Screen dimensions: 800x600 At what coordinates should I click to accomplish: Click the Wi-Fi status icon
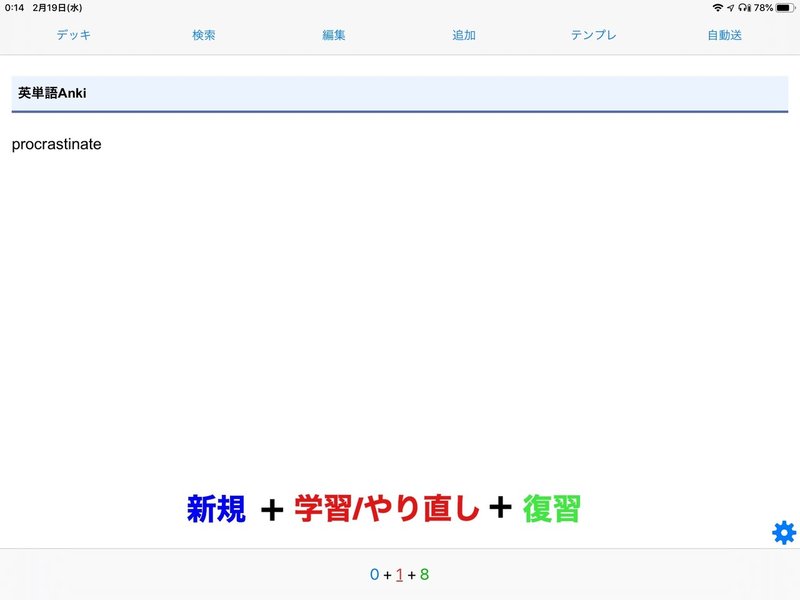[718, 8]
